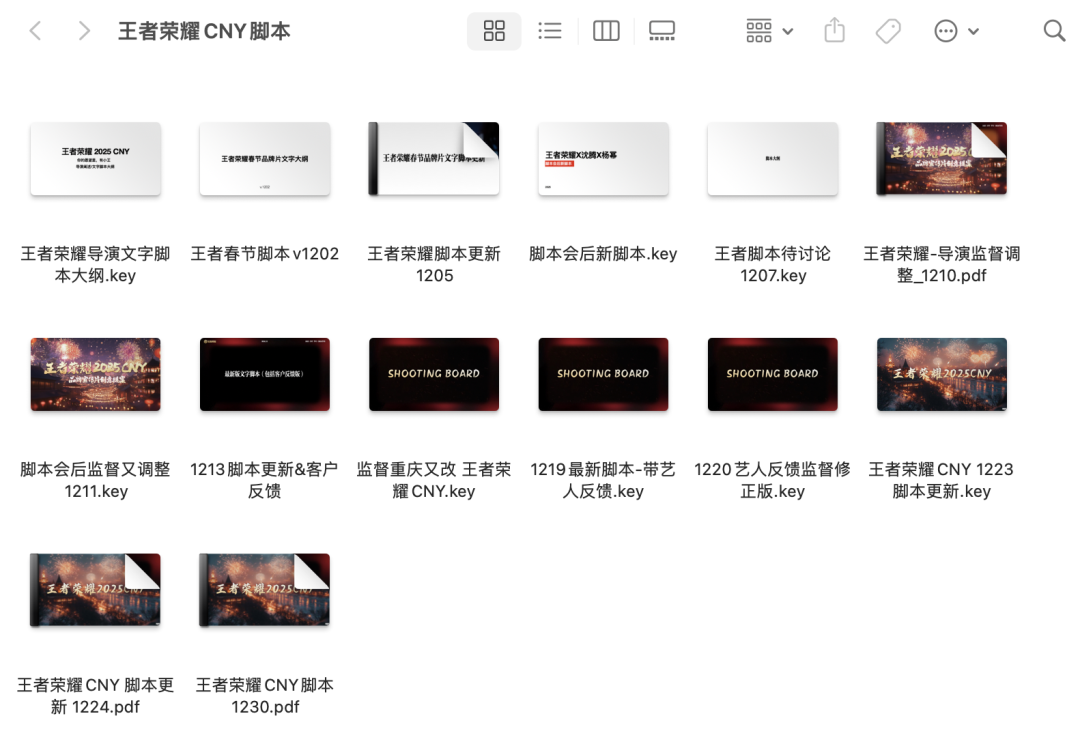Click file name 王者荣耀 CNY 脚本 1230.pdf

click(x=265, y=696)
